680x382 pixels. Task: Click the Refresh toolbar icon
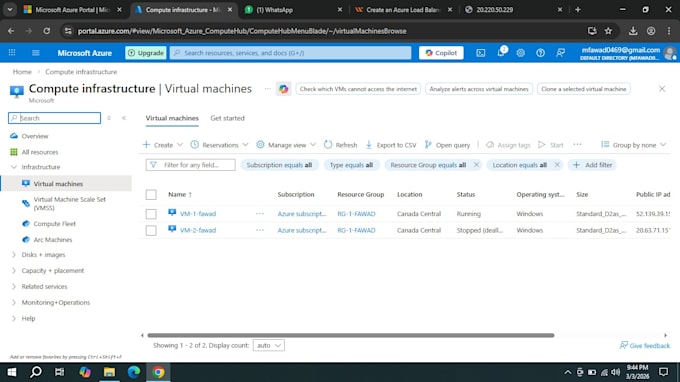coord(340,145)
